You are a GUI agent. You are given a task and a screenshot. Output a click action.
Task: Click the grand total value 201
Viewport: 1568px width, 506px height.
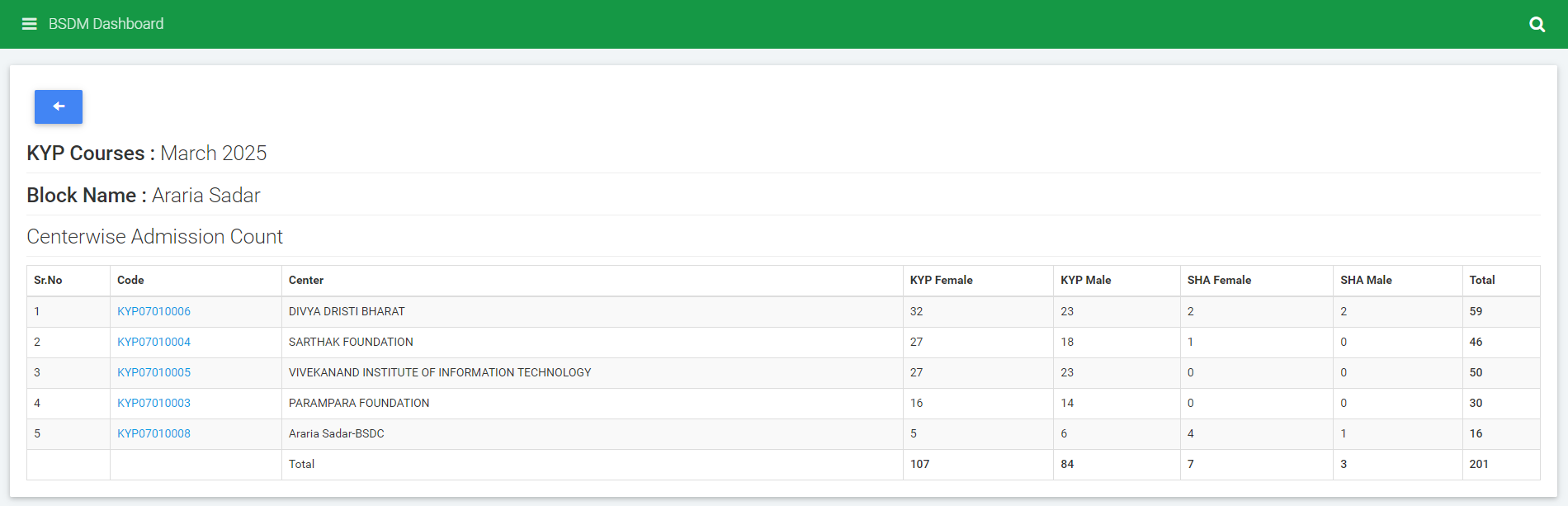1479,464
